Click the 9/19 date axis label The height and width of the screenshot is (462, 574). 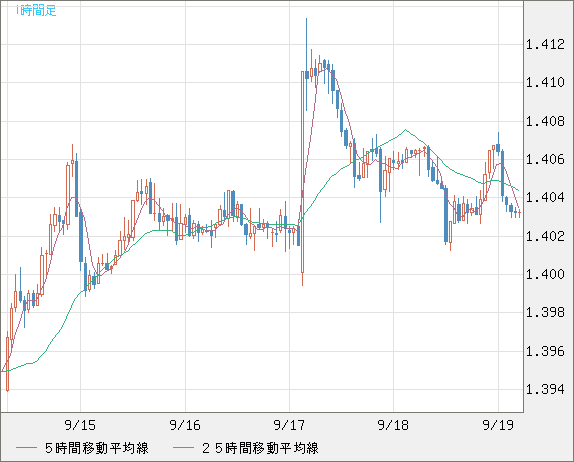498,425
